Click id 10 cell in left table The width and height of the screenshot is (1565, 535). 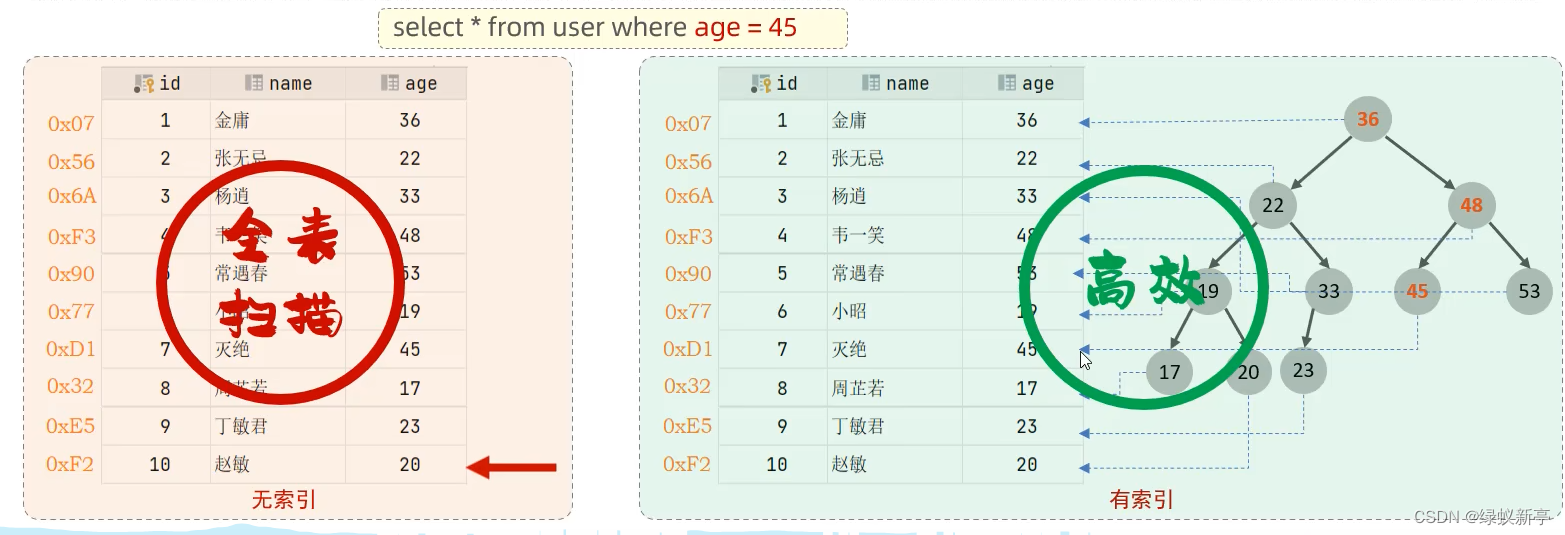click(156, 464)
